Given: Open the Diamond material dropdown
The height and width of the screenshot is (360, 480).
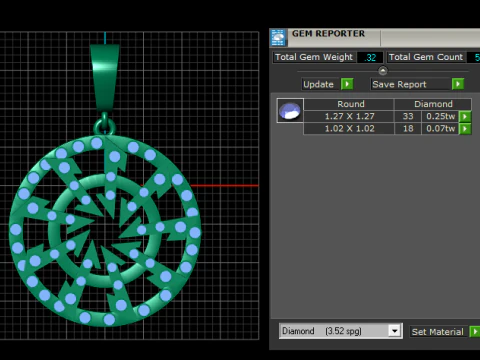Looking at the screenshot, I should [395, 331].
